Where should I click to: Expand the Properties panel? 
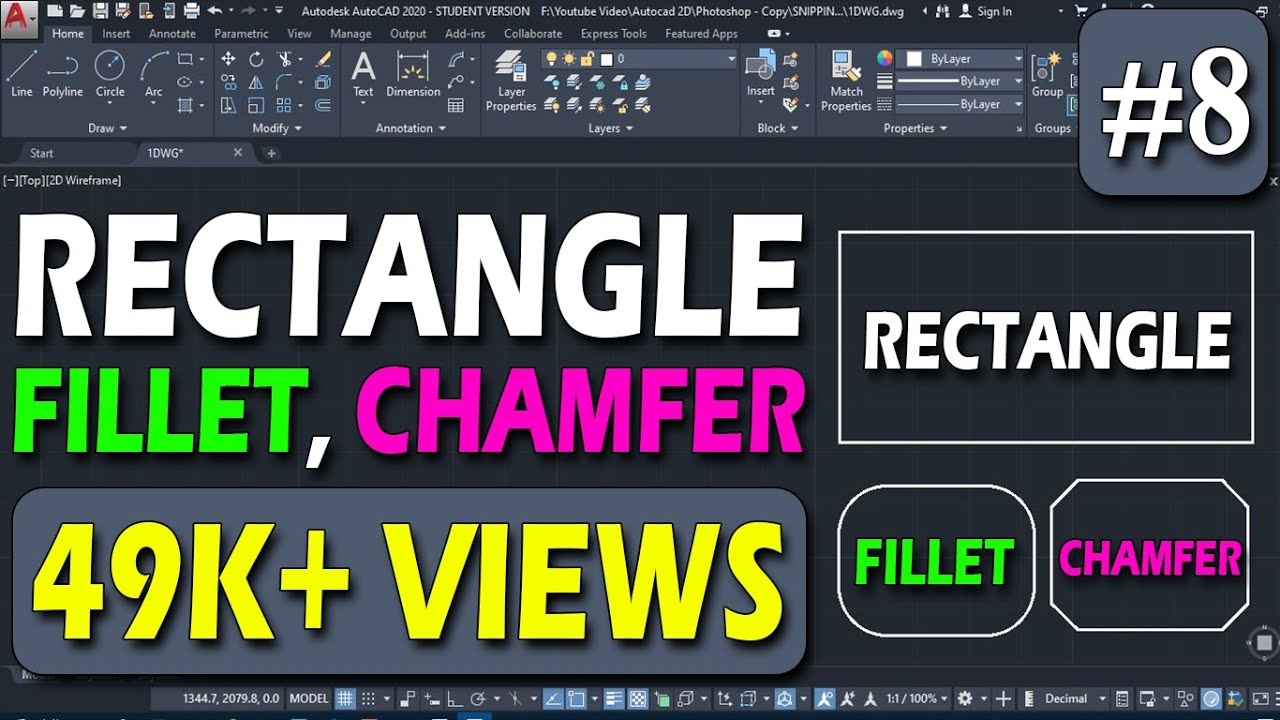[x=915, y=128]
